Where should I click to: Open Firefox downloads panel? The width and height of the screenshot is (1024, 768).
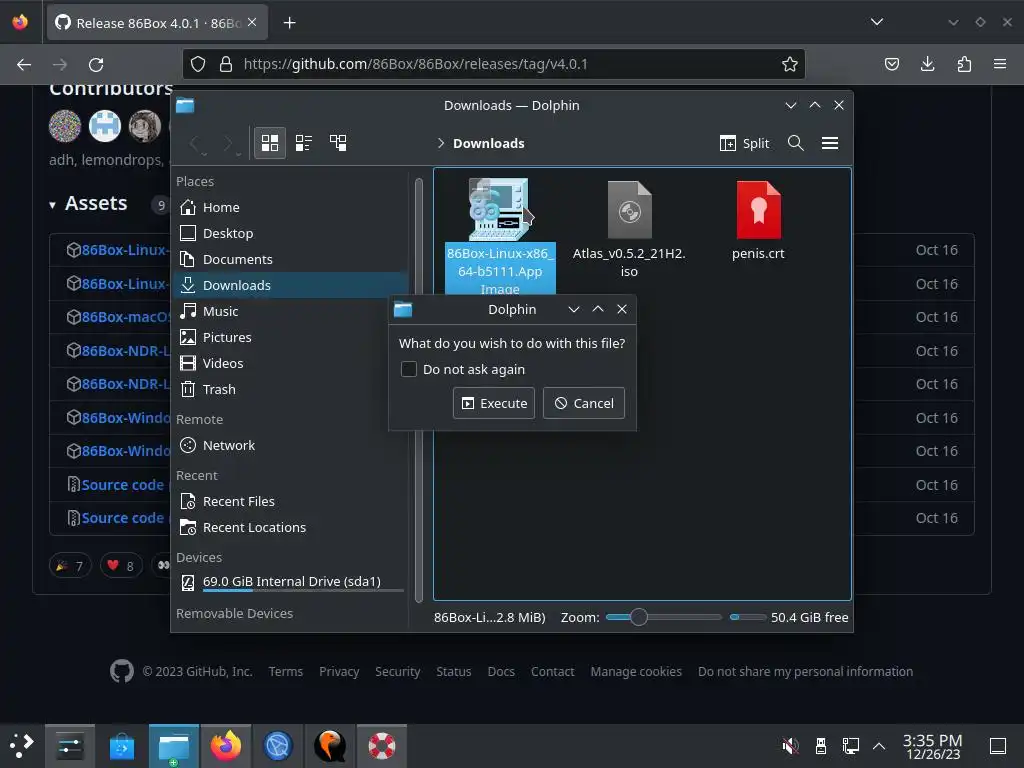point(927,64)
